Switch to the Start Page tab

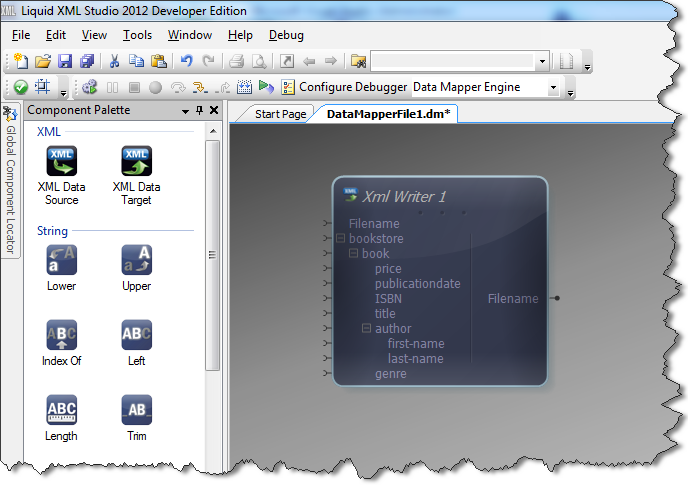click(280, 114)
